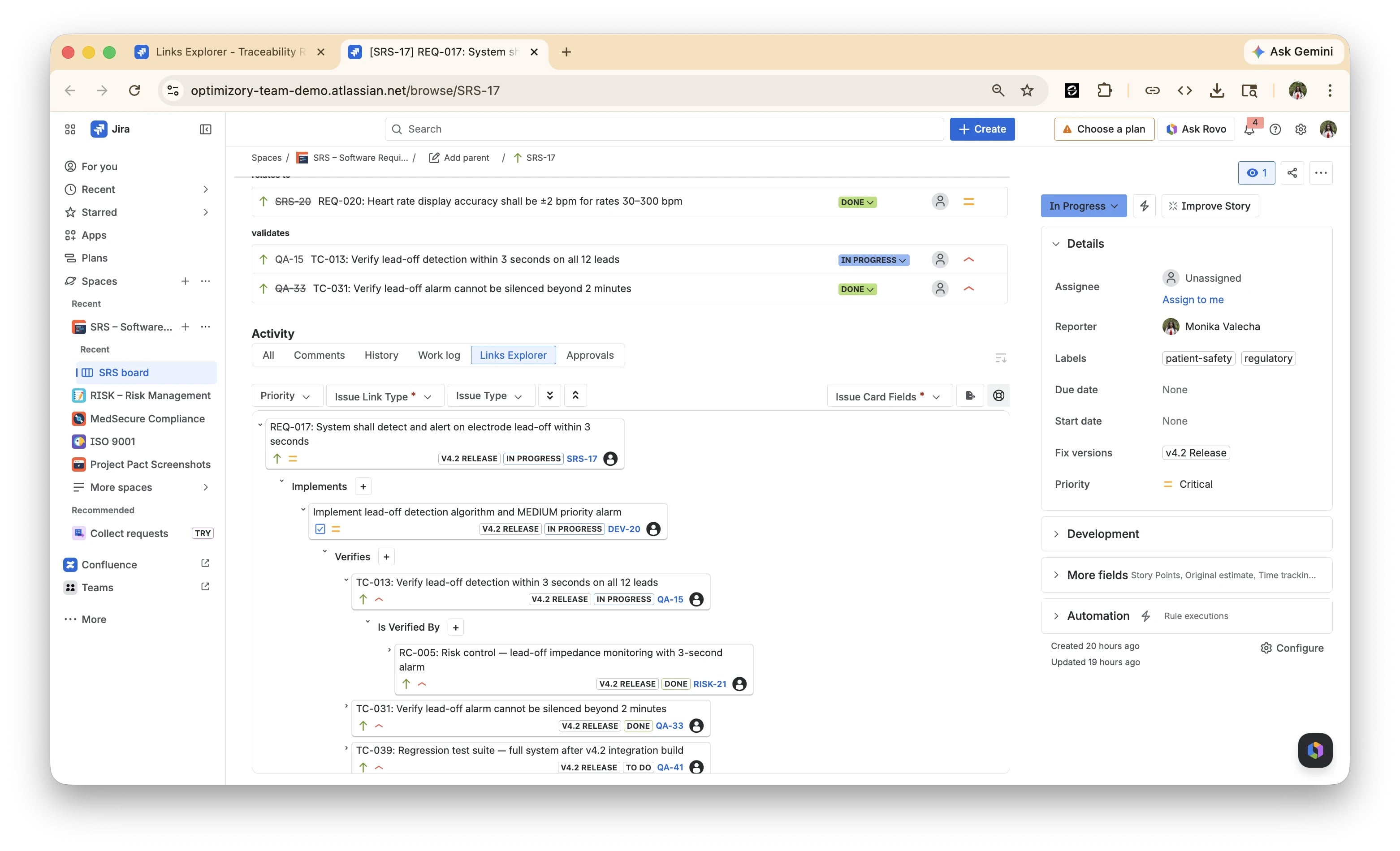Click the automation lightning bolt button

[1144, 206]
